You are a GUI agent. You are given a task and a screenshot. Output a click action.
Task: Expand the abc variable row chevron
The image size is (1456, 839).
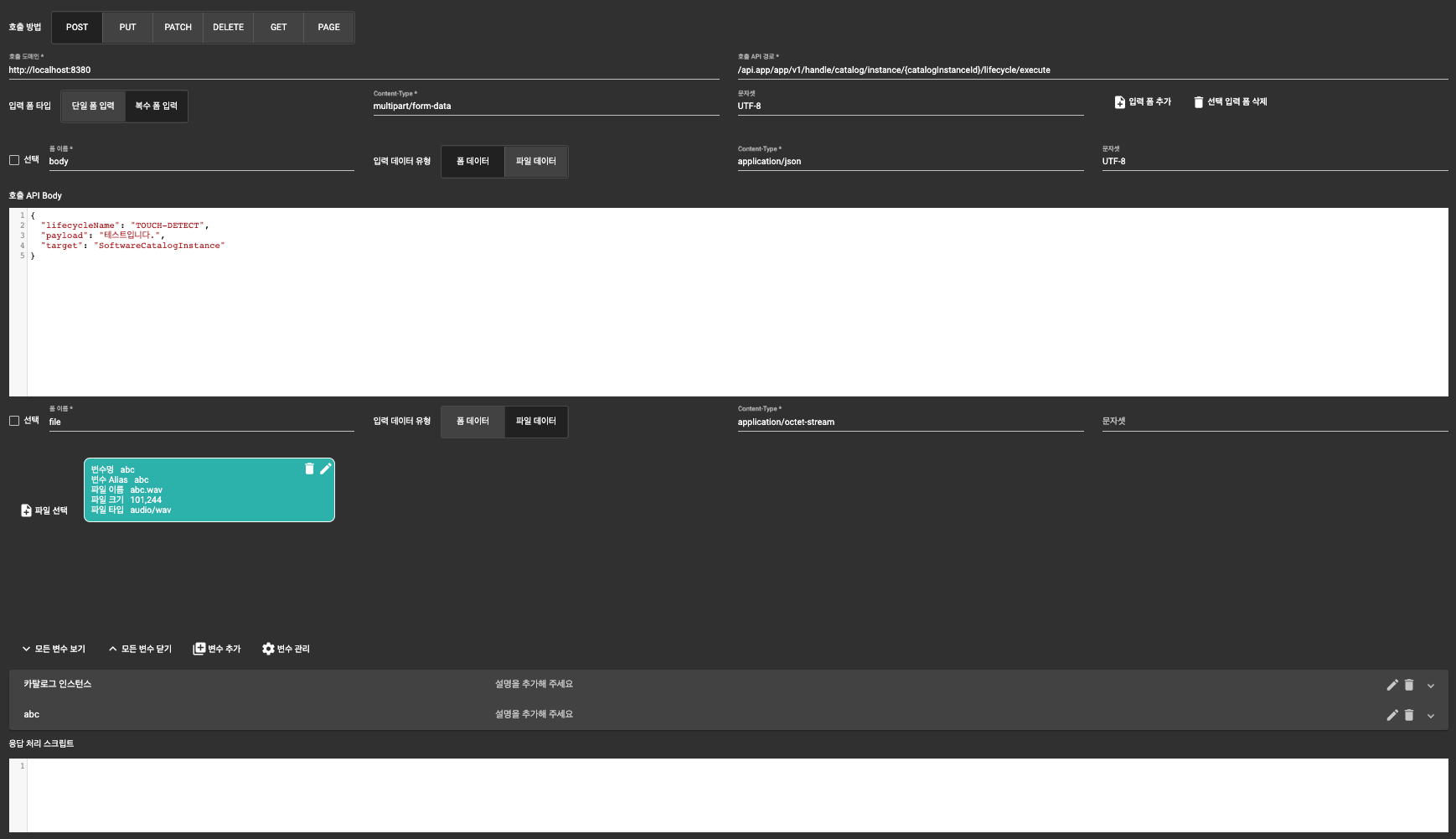click(x=1431, y=716)
